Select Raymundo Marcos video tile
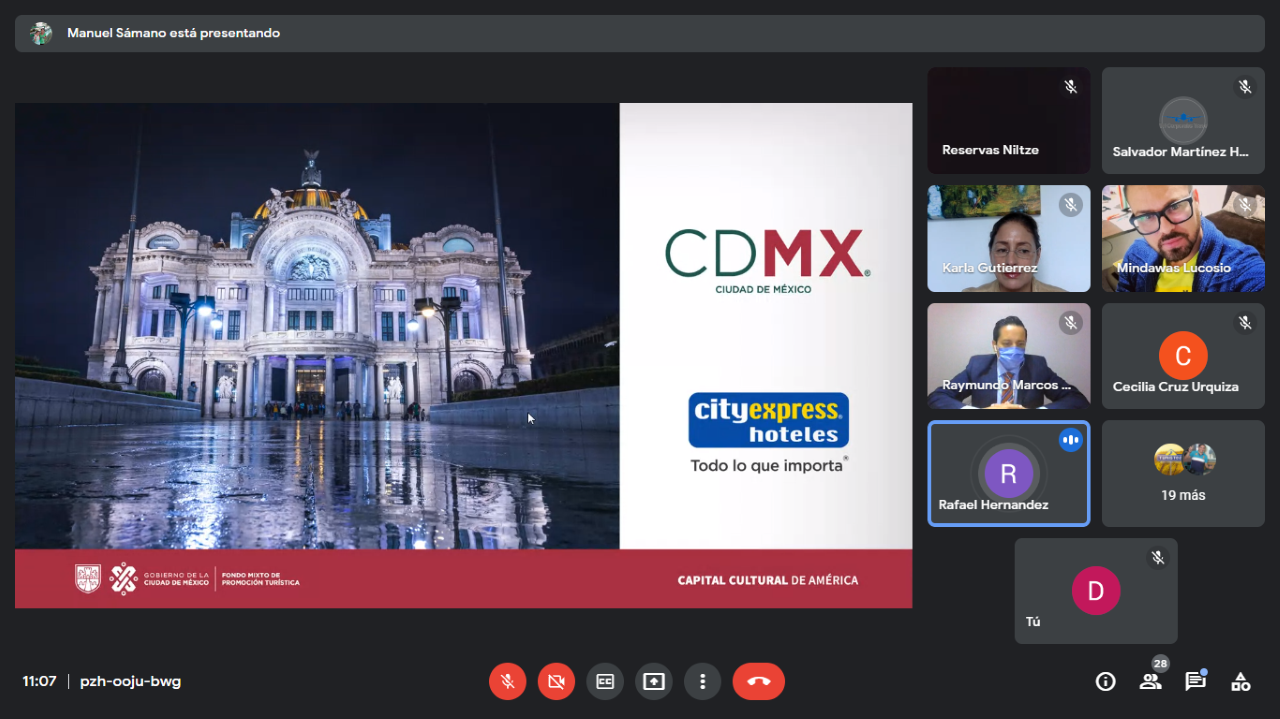Image resolution: width=1280 pixels, height=719 pixels. point(1009,357)
